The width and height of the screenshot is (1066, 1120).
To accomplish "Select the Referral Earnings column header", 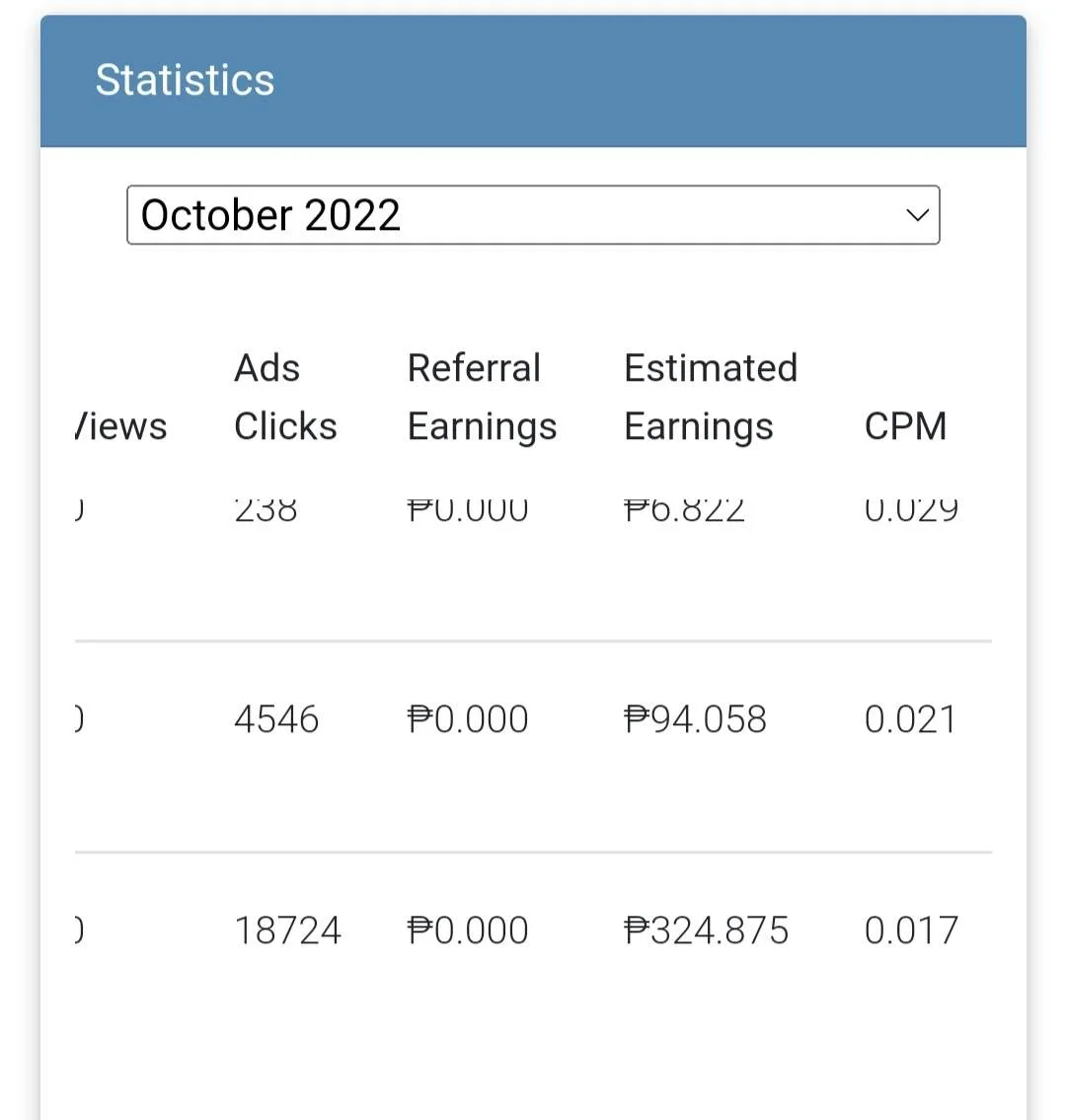I will click(x=482, y=397).
